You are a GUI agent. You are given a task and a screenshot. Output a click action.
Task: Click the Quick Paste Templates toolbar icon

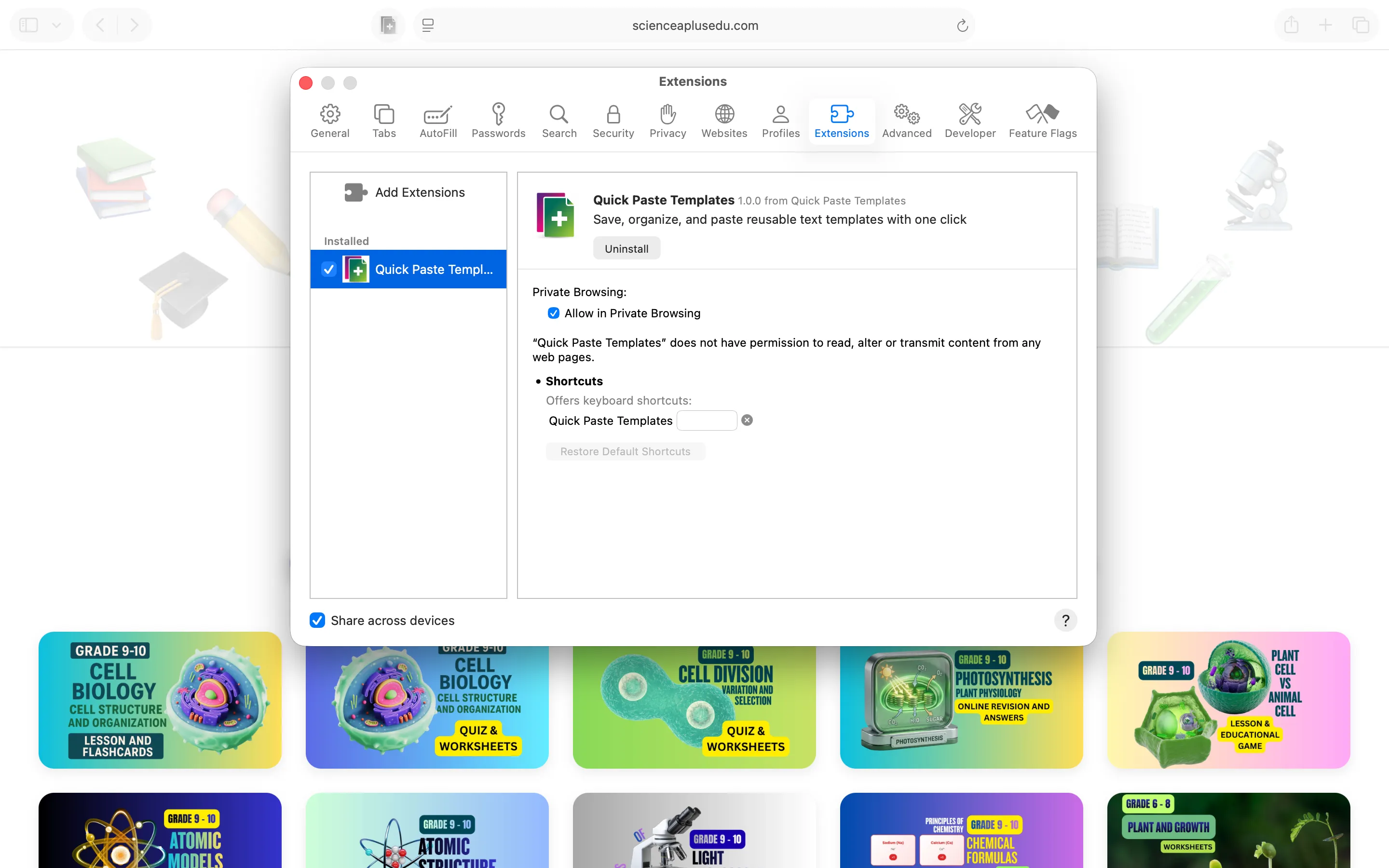pyautogui.click(x=388, y=25)
